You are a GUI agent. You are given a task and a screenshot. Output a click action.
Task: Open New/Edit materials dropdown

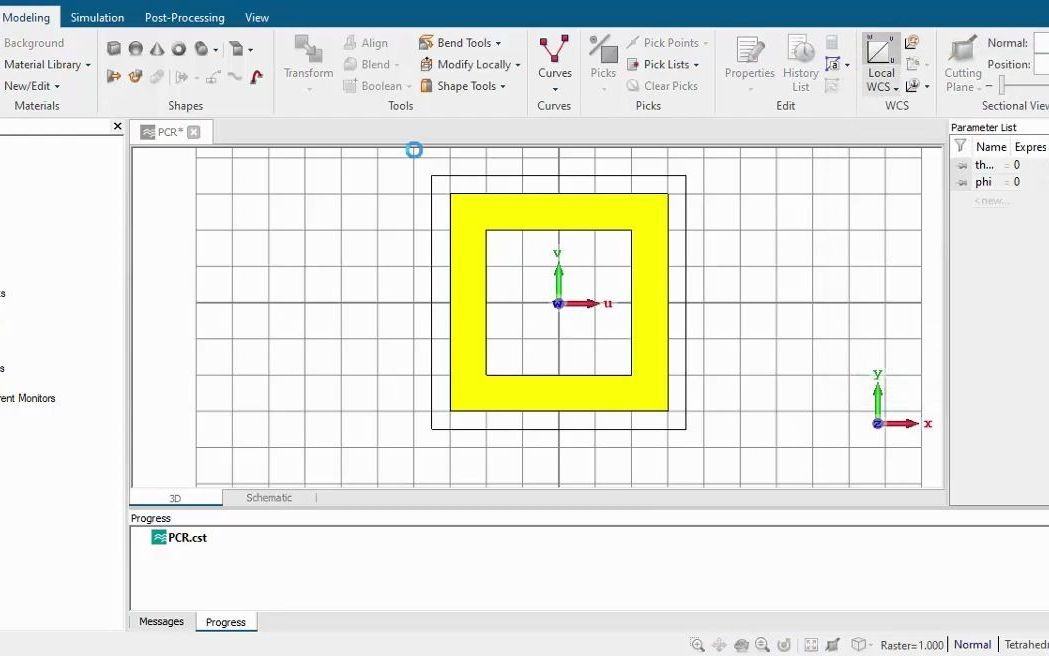[32, 86]
